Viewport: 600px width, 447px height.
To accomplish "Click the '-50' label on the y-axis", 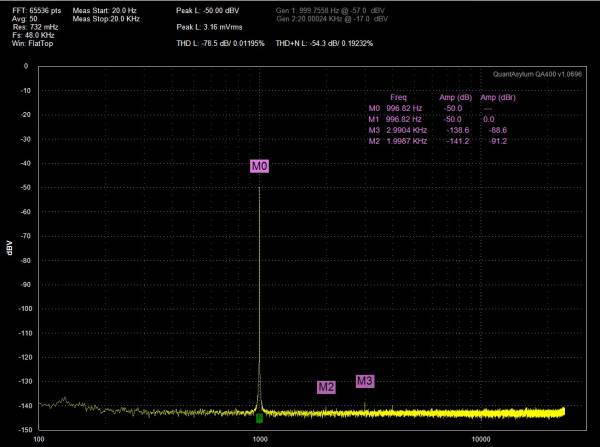I will (26, 188).
